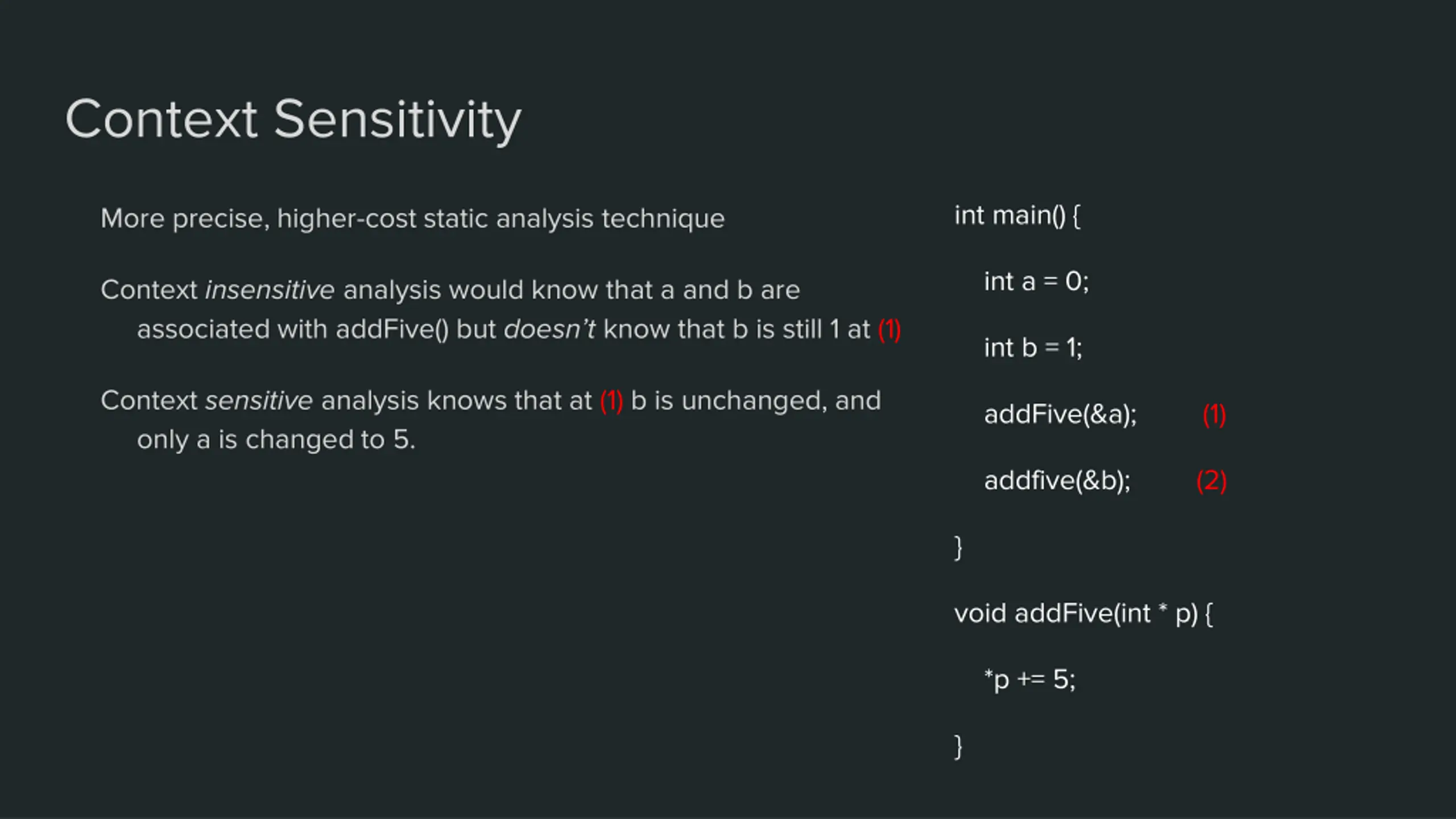Click the 'int b = 1;' code line

pos(1033,348)
